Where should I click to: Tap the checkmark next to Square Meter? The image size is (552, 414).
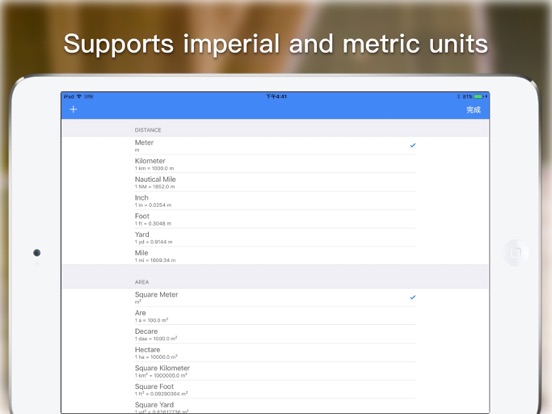click(x=413, y=297)
